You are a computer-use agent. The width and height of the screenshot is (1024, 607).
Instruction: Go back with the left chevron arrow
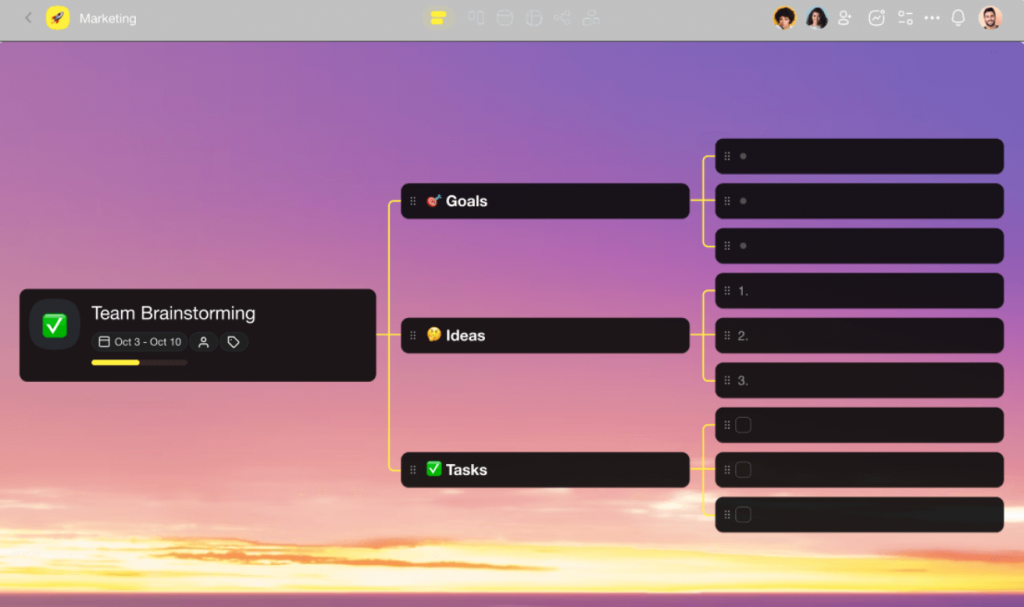pyautogui.click(x=28, y=18)
